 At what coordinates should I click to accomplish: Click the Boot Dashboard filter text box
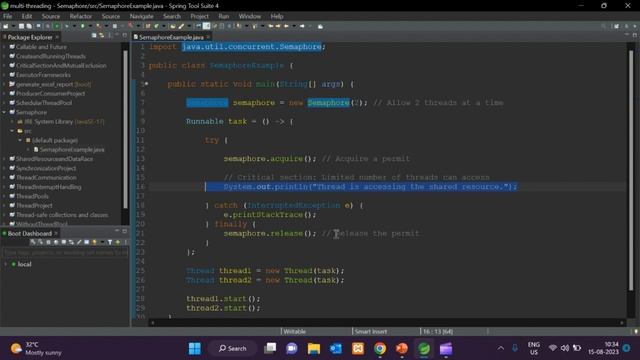click(x=65, y=253)
